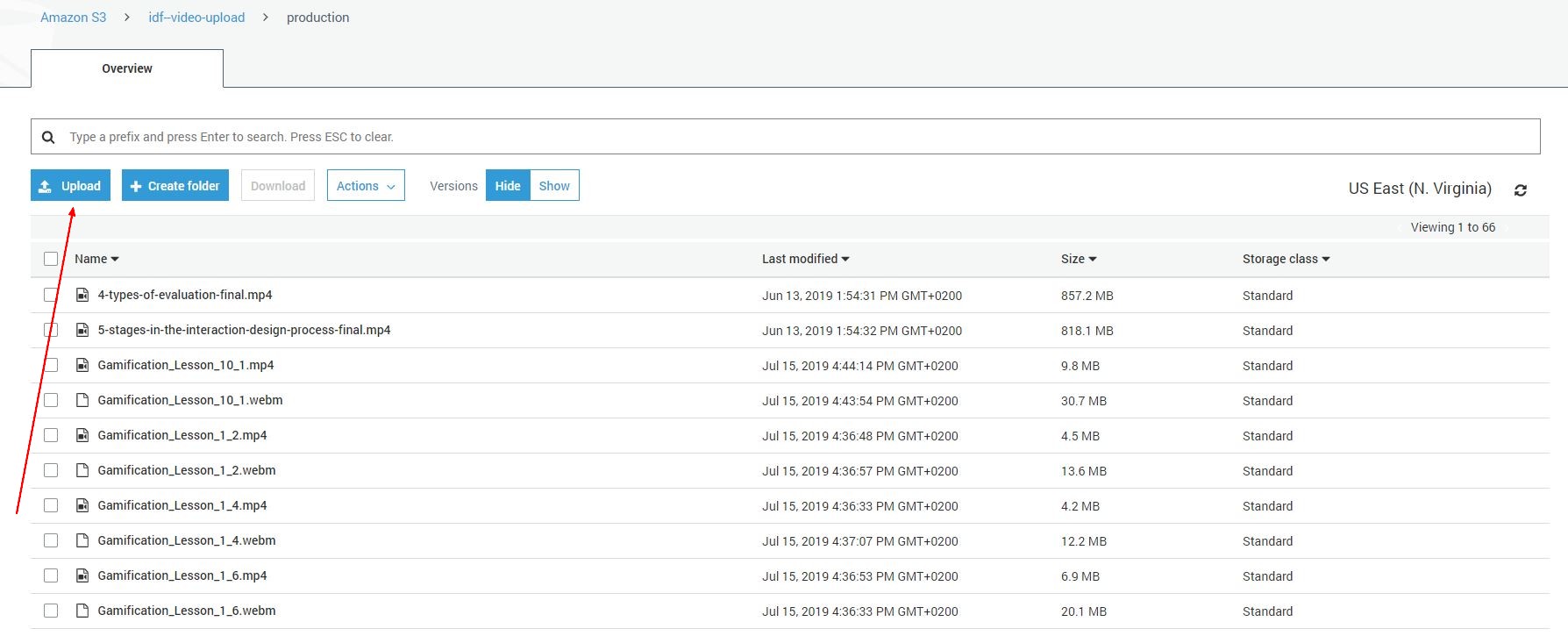Click video file icon of Gamification_Lesson_10_1.mp4
Image resolution: width=1568 pixels, height=636 pixels.
tap(82, 365)
